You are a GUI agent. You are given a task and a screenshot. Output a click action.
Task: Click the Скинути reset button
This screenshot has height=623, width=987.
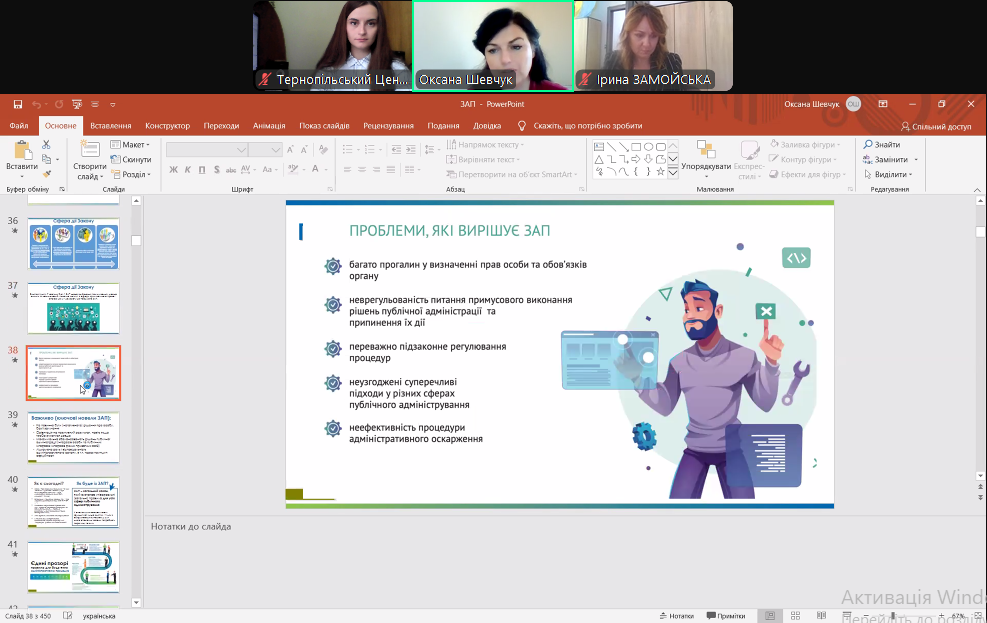coord(133,160)
